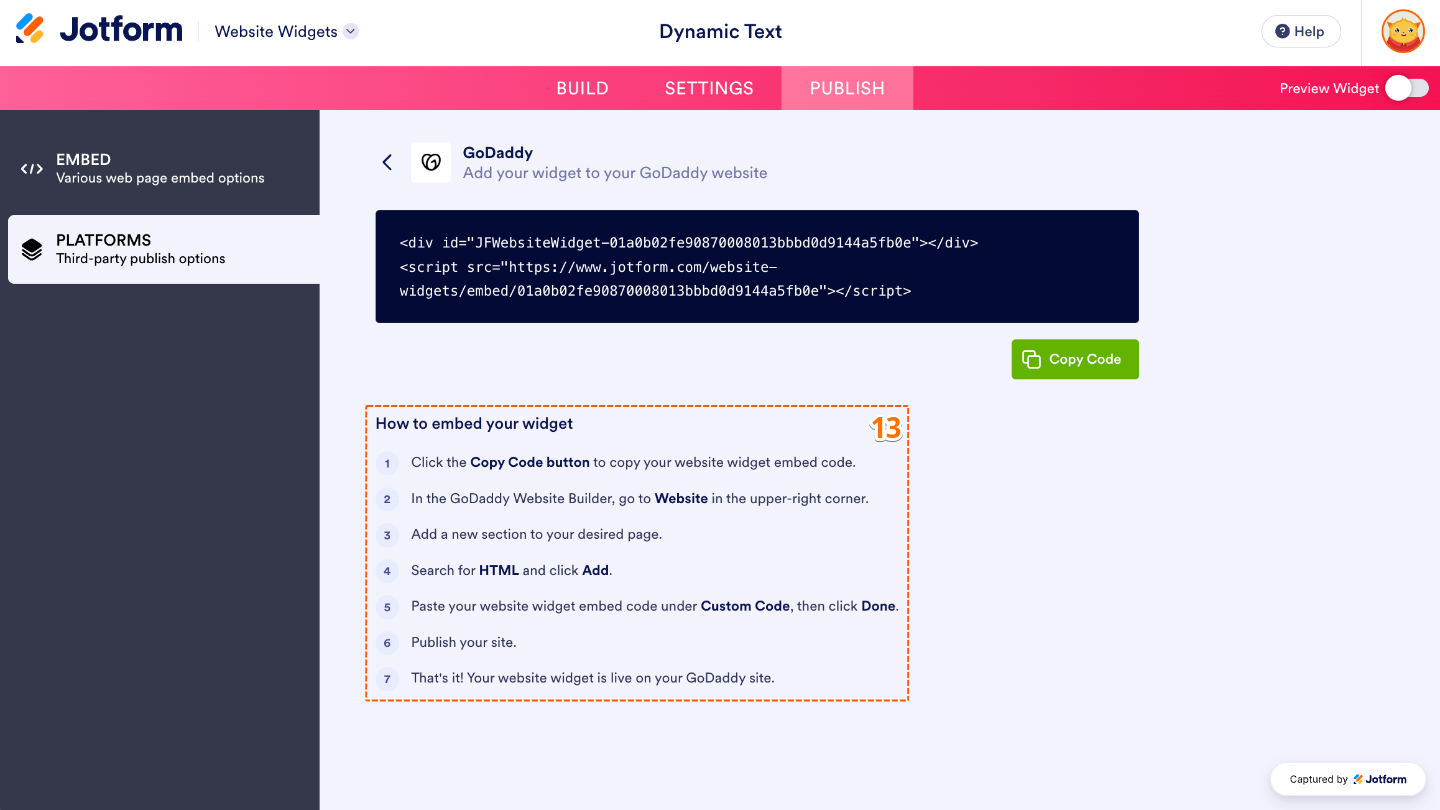This screenshot has width=1440, height=810.
Task: Select the PUBLISH tab
Action: tap(847, 88)
